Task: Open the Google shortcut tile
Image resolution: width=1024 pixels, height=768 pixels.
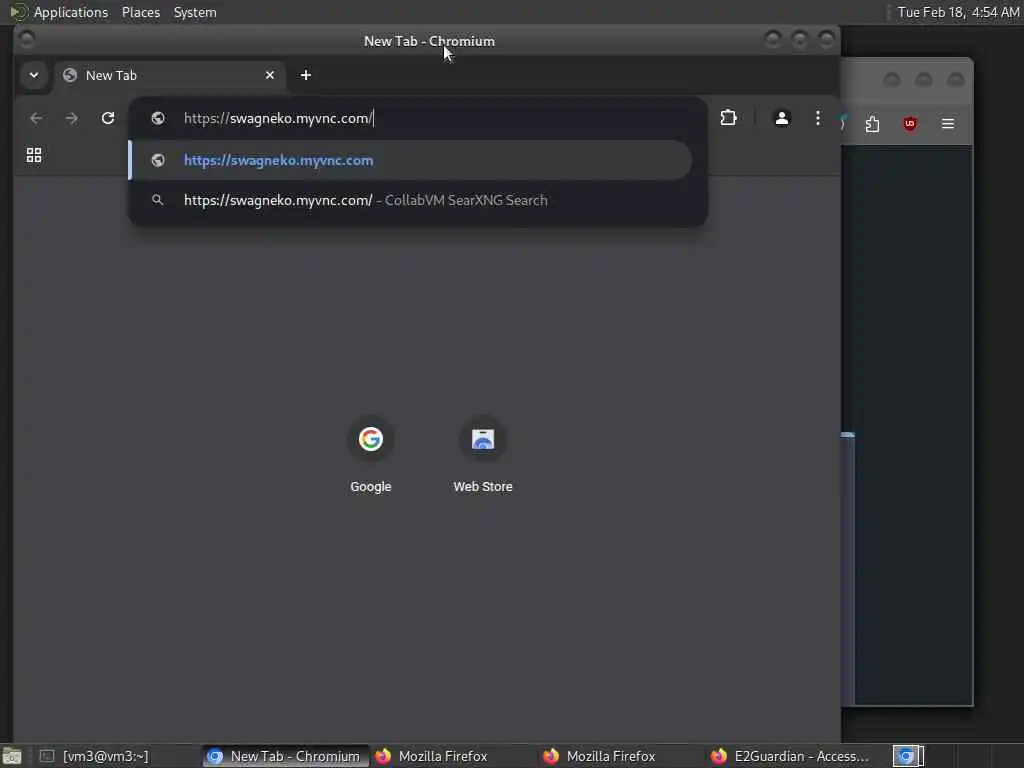Action: pos(370,455)
